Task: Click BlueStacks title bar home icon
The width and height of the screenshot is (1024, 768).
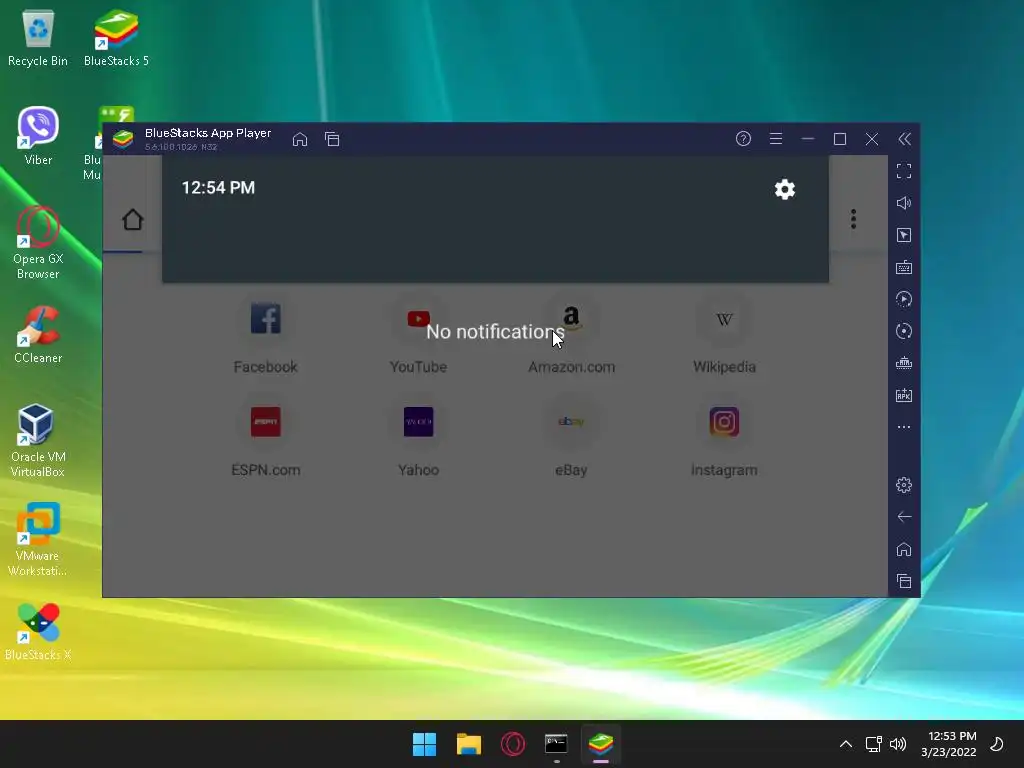Action: [x=300, y=139]
